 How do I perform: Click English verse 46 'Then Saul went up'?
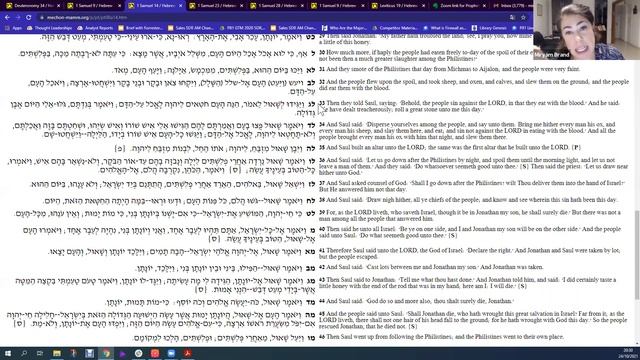coord(442,337)
